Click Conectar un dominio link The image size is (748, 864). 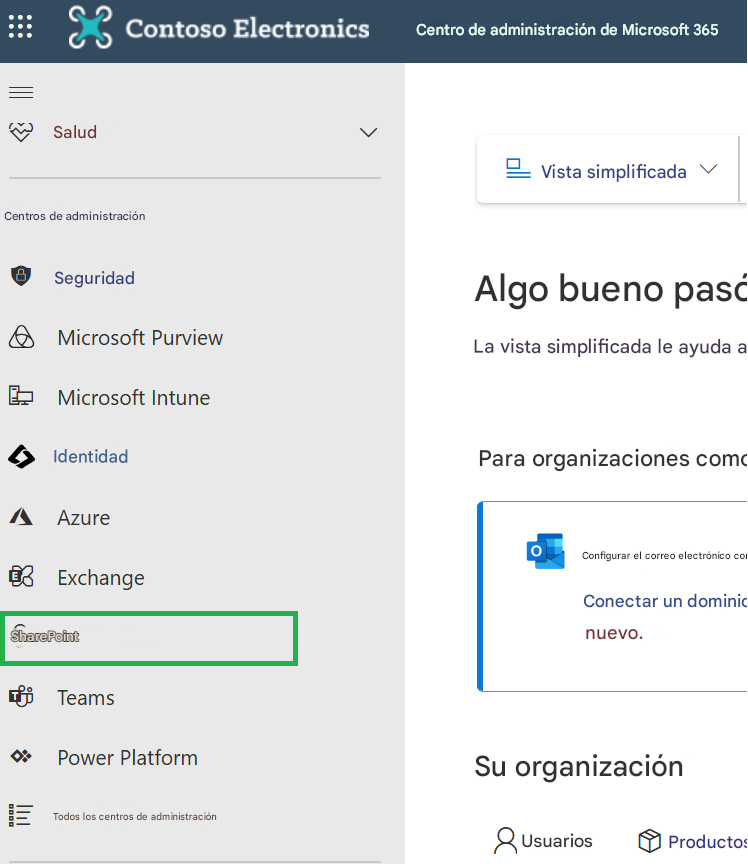click(x=665, y=601)
